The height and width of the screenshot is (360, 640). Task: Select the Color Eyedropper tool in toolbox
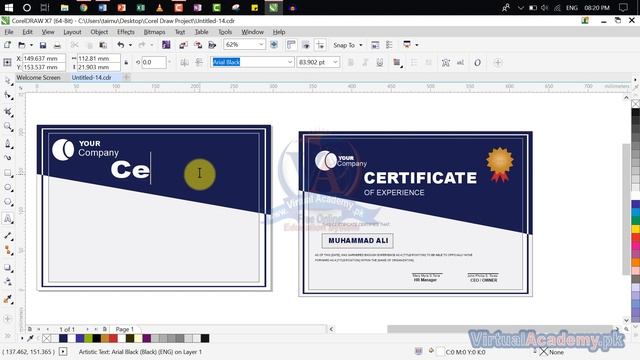(x=7, y=299)
